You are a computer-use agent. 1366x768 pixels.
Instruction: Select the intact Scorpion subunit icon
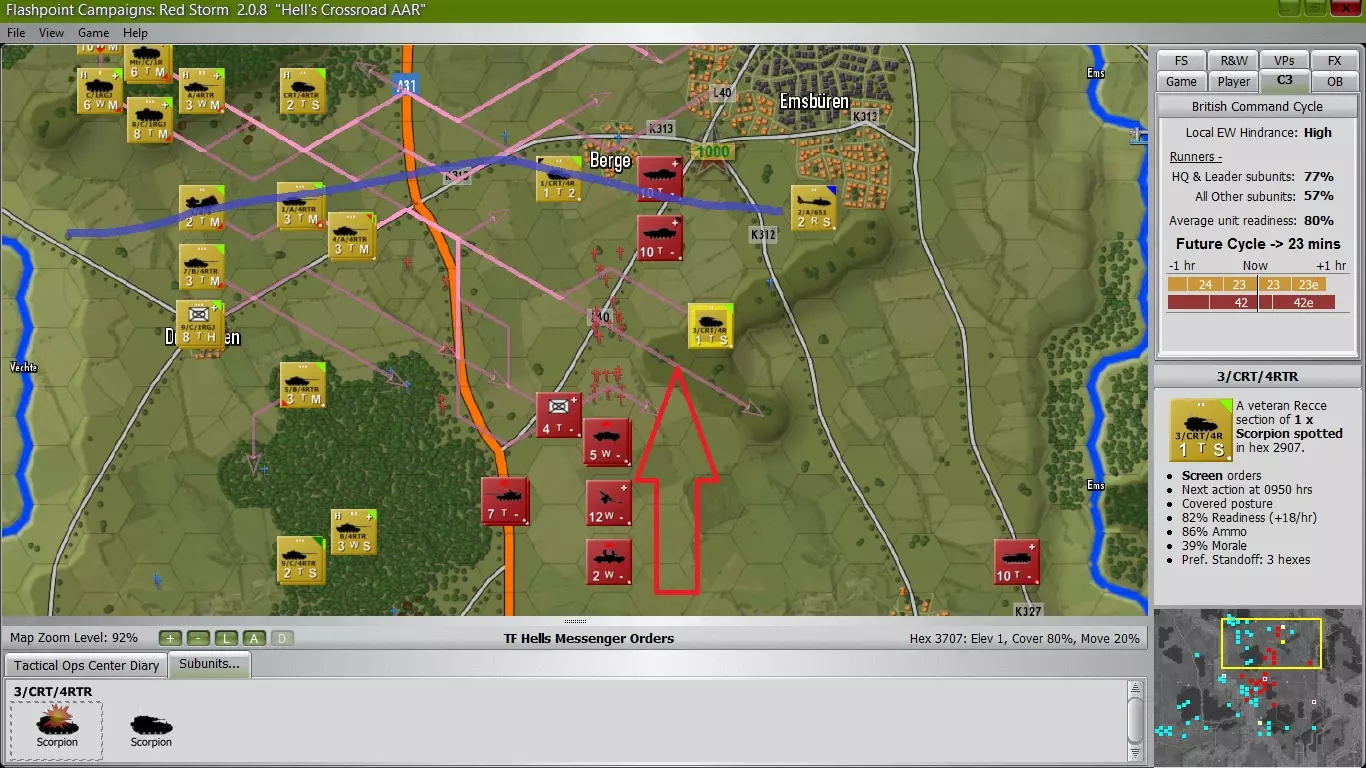pyautogui.click(x=151, y=728)
